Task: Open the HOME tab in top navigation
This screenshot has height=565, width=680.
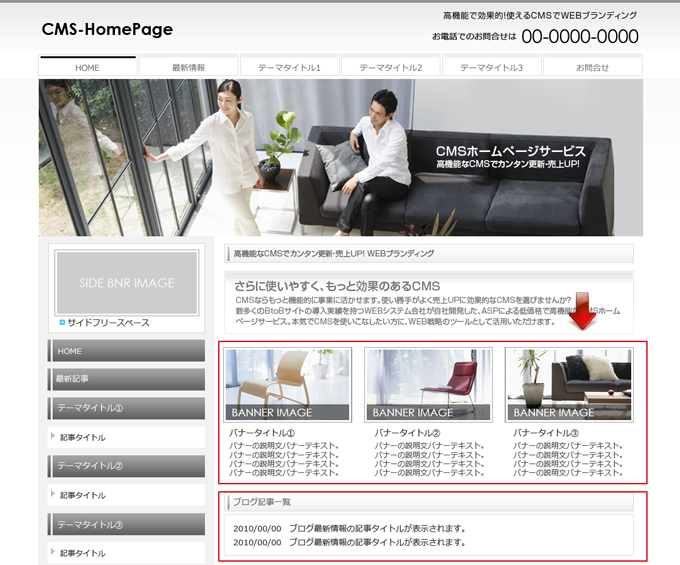Action: 88,67
